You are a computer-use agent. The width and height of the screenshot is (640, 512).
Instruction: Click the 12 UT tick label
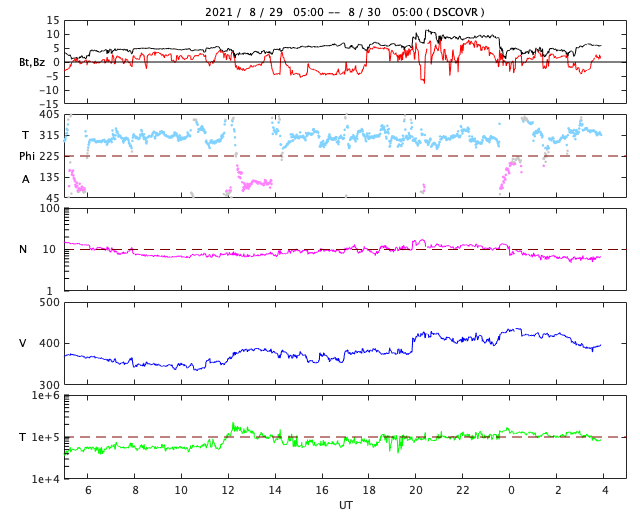[x=228, y=490]
